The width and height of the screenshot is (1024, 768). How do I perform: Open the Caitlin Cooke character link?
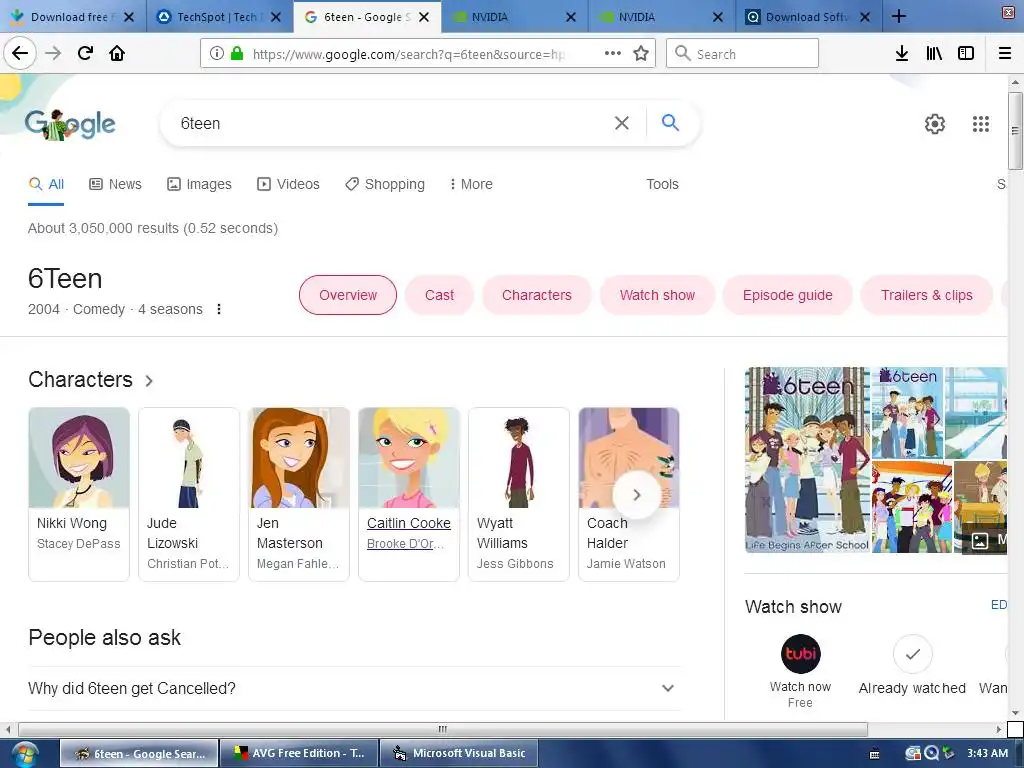pyautogui.click(x=409, y=523)
